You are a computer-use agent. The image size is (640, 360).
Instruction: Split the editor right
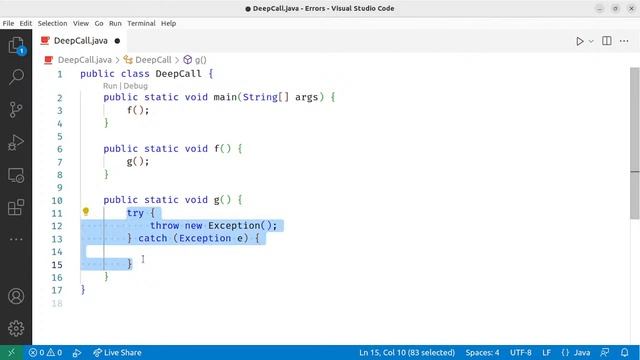[x=607, y=41]
